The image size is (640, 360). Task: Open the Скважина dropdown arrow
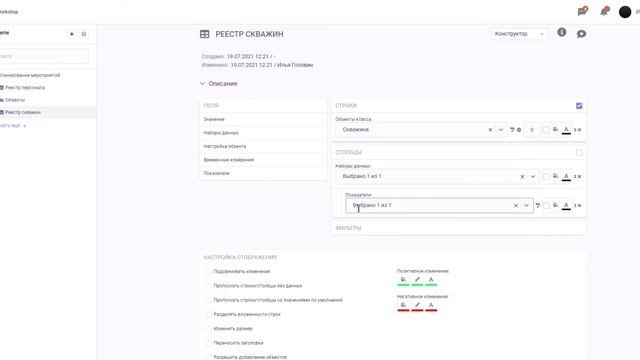pyautogui.click(x=501, y=130)
